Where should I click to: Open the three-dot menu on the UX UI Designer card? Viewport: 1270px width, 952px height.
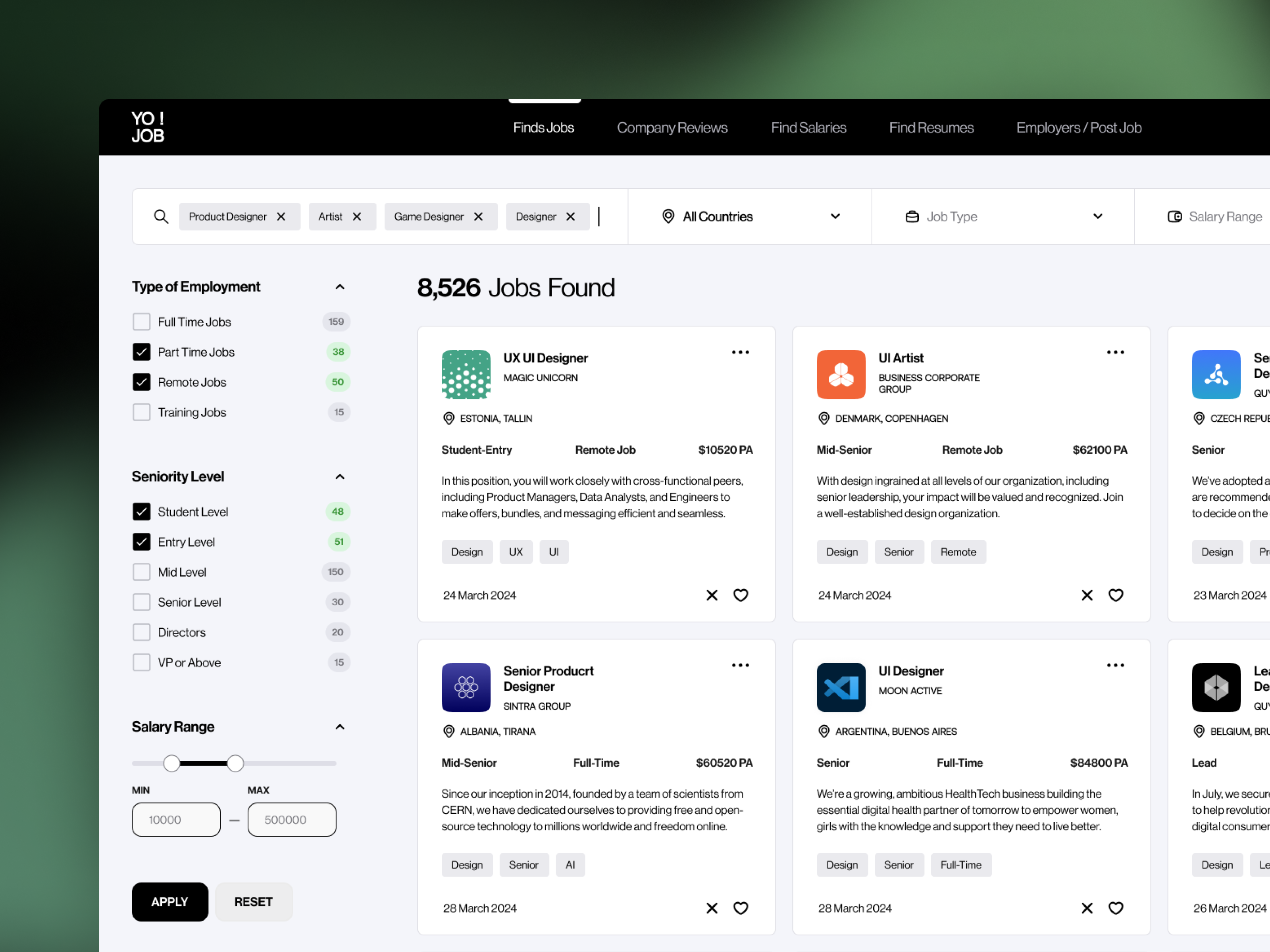740,352
